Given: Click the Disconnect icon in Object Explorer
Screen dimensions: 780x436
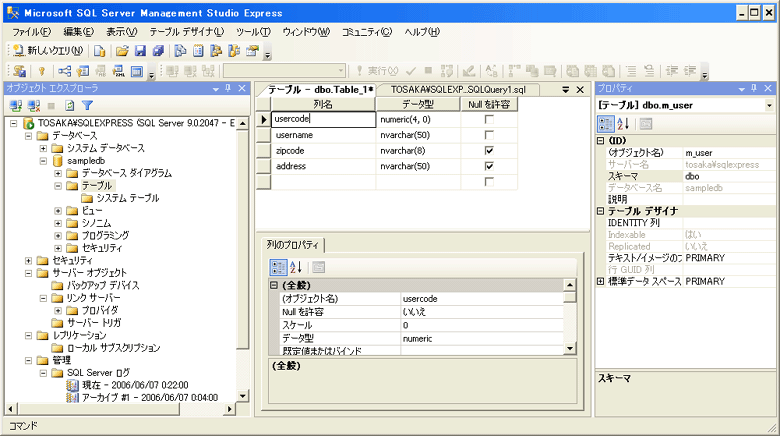Looking at the screenshot, I should click(34, 106).
